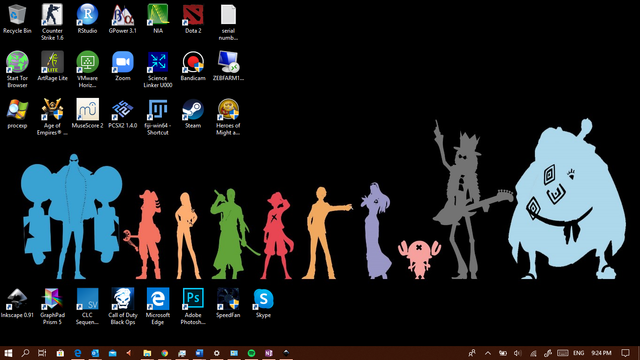
Task: Open the People tray icon
Action: click(x=472, y=353)
